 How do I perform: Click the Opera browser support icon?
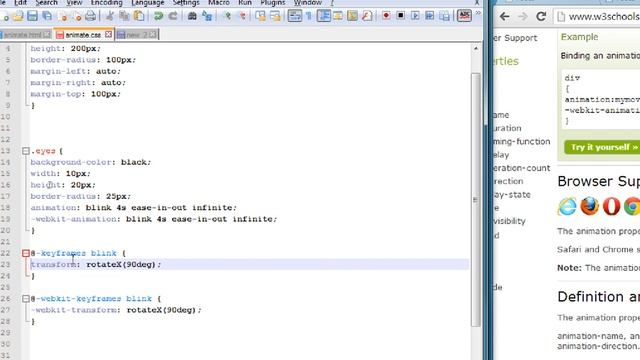click(x=611, y=206)
